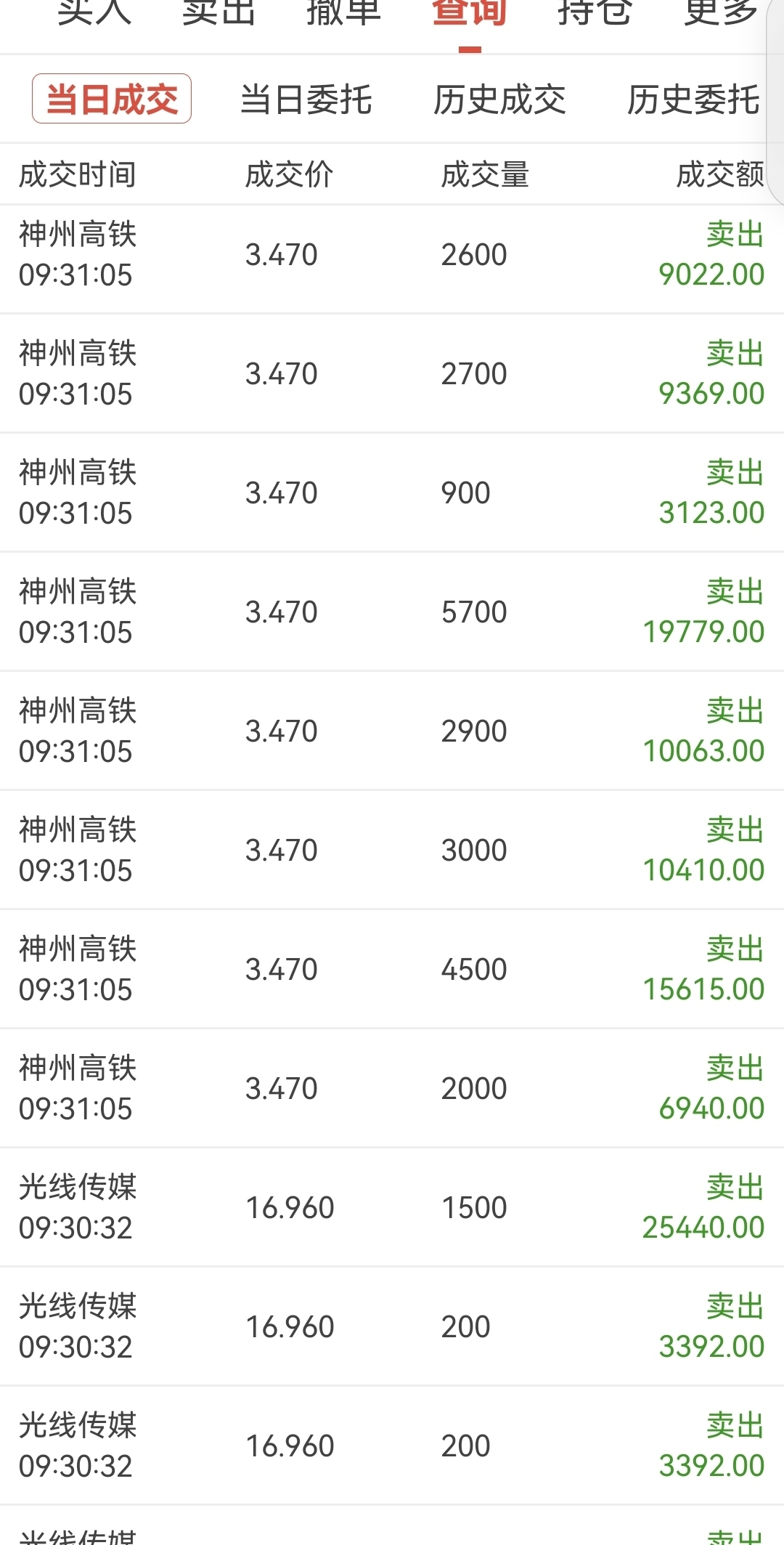Go to the 持仓 tab

point(595,13)
